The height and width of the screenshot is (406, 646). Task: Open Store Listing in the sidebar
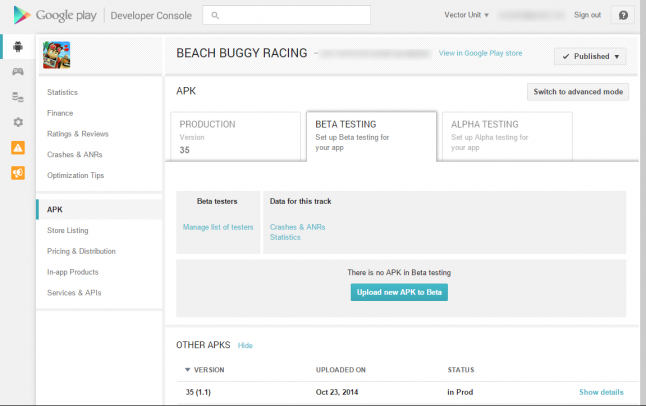pos(68,230)
